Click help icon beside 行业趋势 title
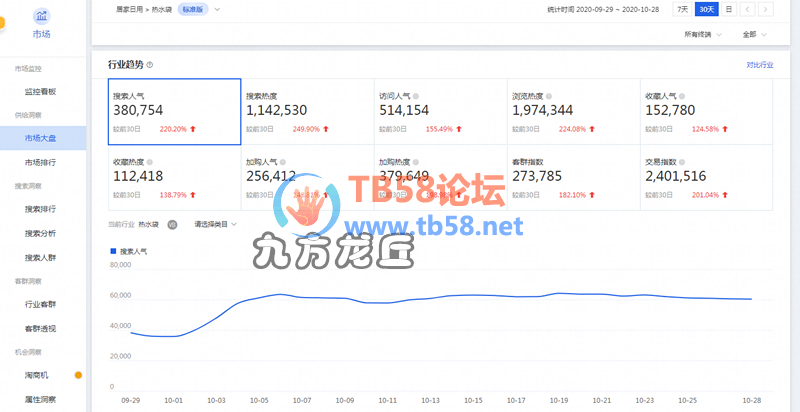 pyautogui.click(x=149, y=65)
